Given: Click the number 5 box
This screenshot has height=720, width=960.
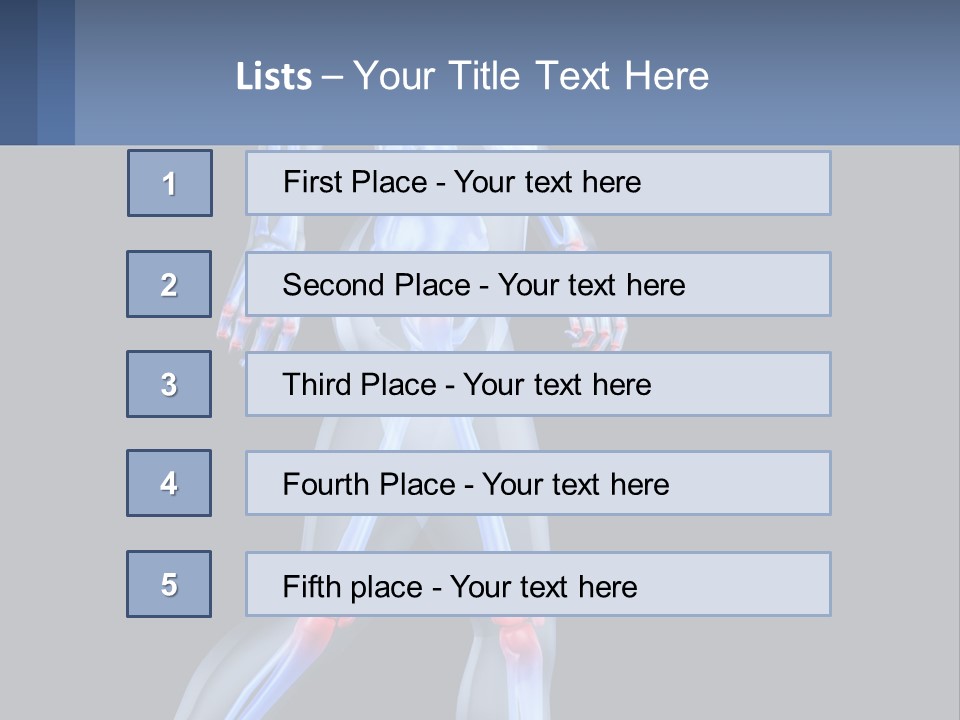Looking at the screenshot, I should [x=169, y=584].
